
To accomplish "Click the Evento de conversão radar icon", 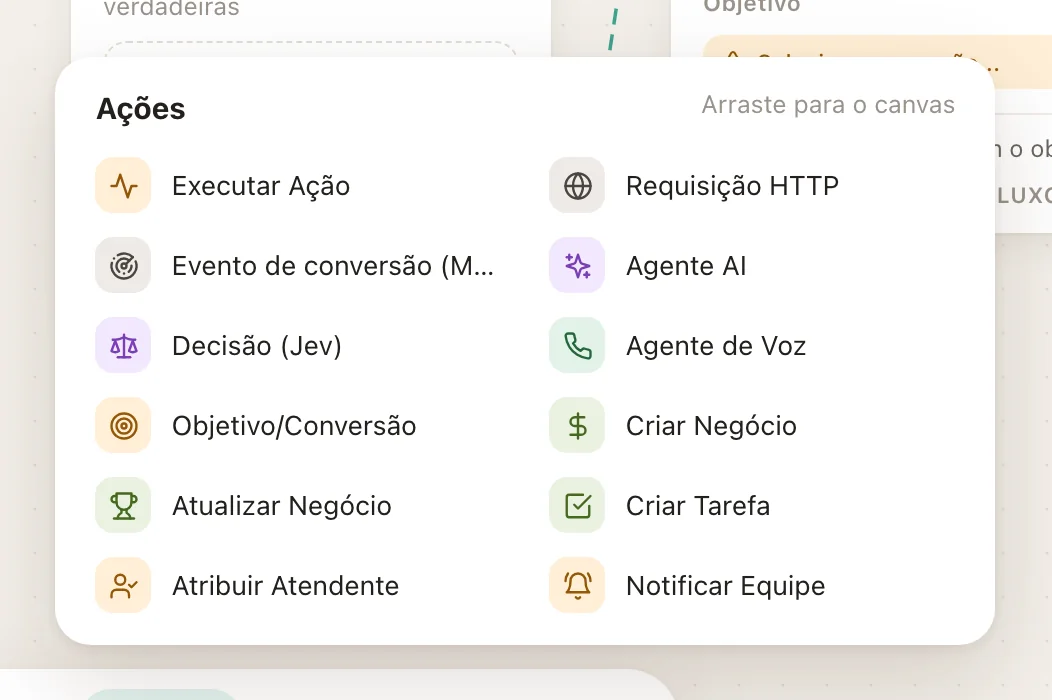I will pyautogui.click(x=123, y=266).
